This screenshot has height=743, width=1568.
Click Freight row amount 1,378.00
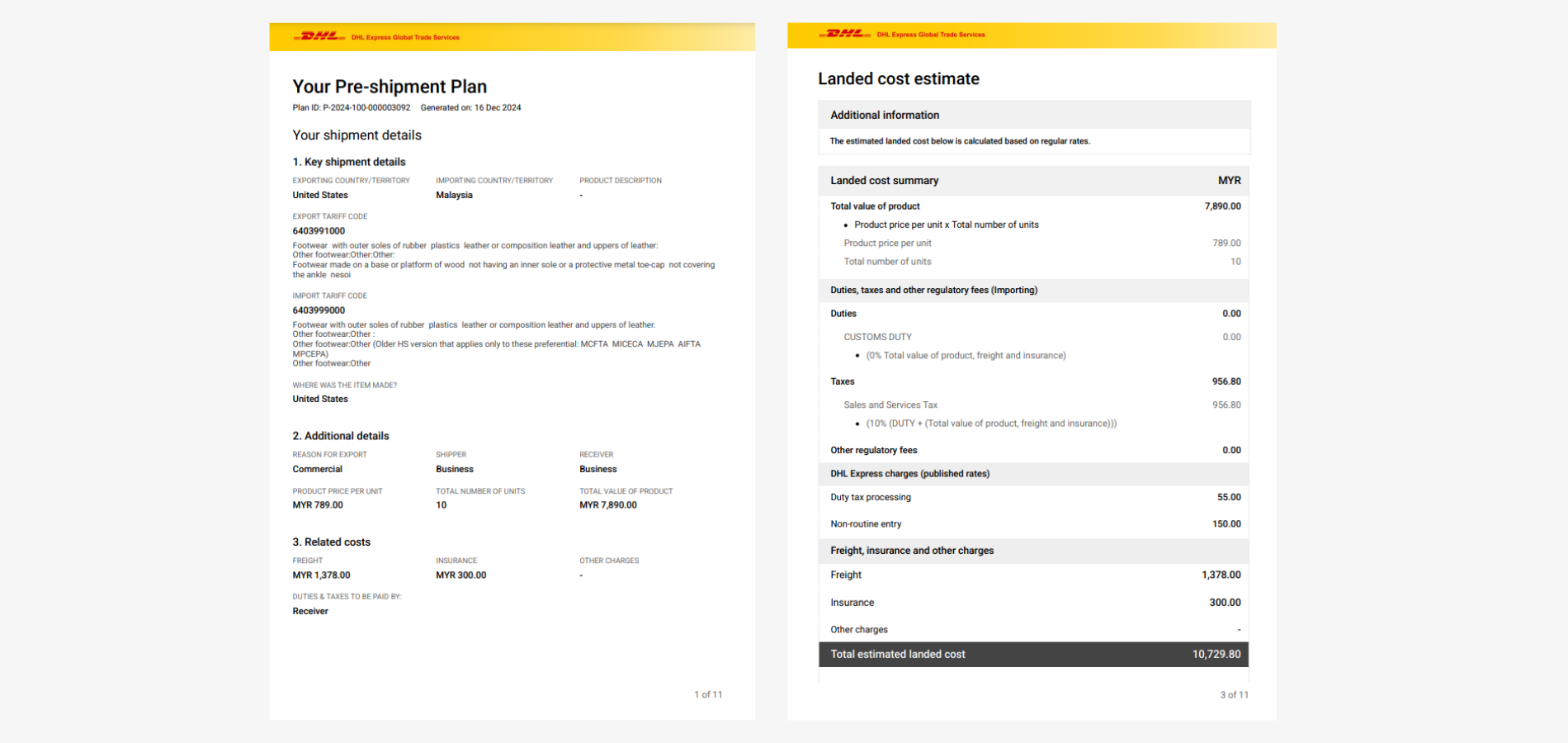pos(1221,575)
